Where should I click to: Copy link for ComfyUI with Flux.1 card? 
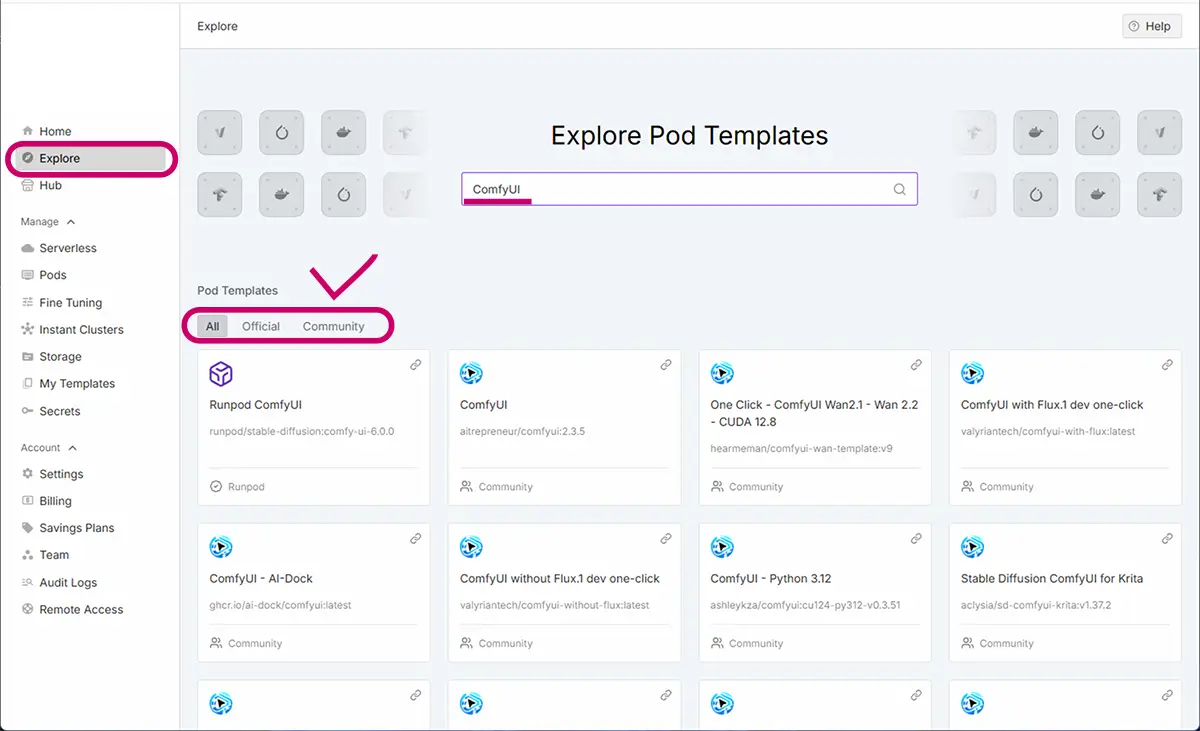[1167, 365]
